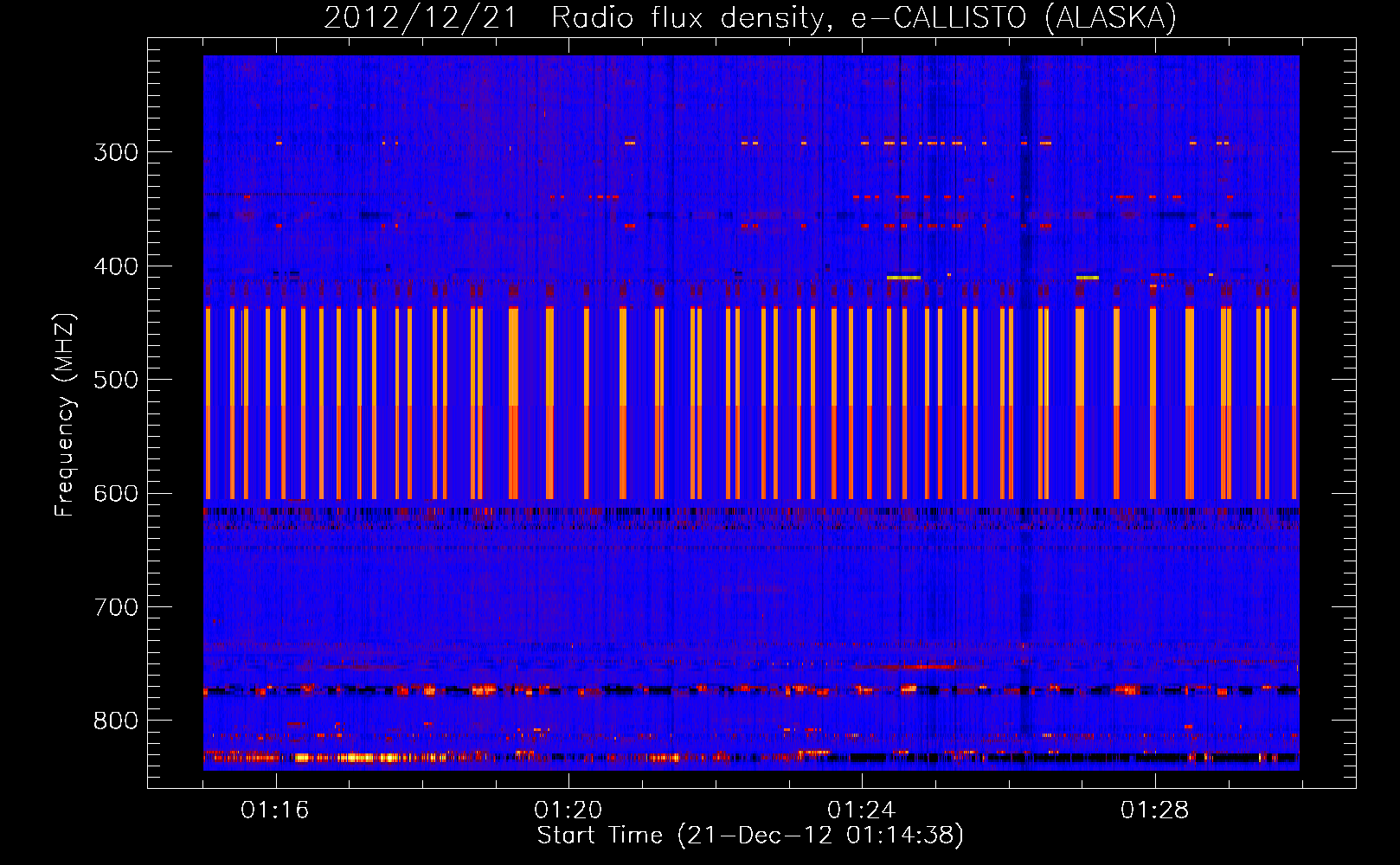Click the 800 frequency tick label
Viewport: 1400px width, 865px height.
click(x=116, y=721)
